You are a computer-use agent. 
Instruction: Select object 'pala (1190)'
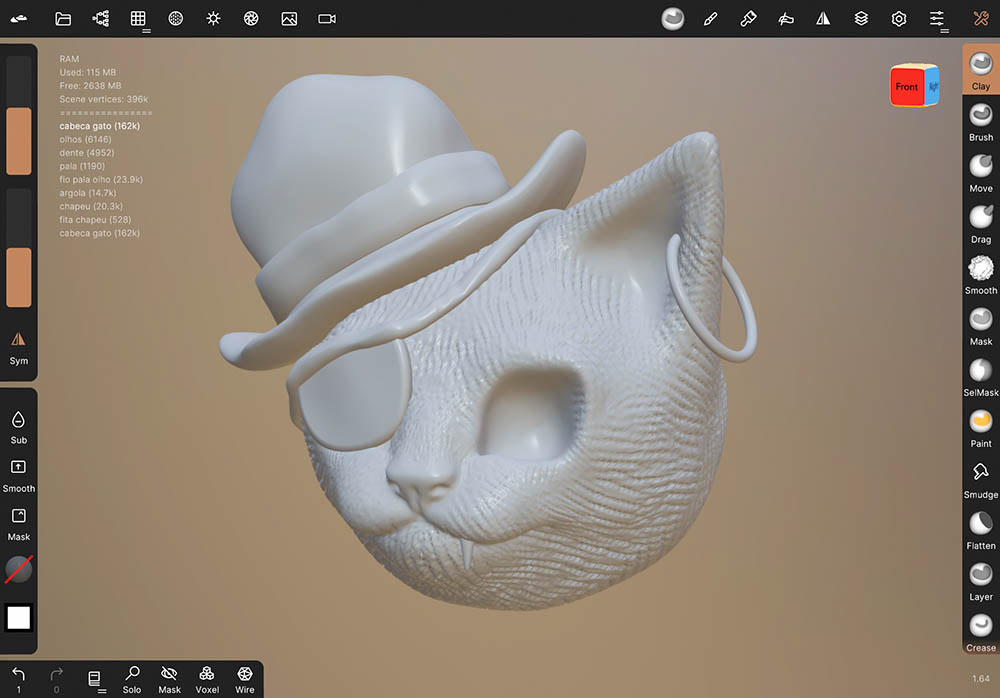point(82,166)
